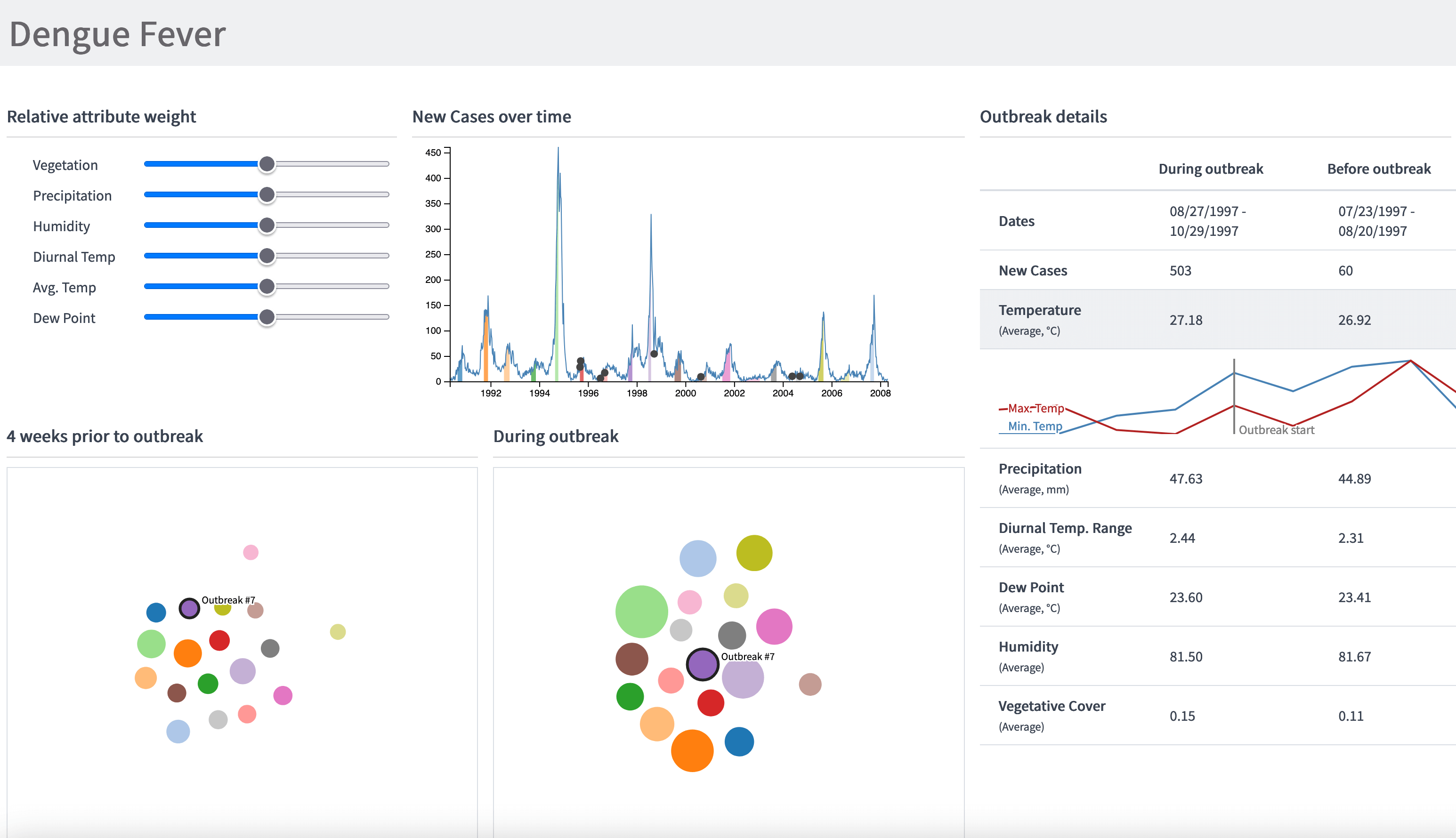
Task: Click the date range 07/23/1997 - 08/20/1997
Action: click(x=1376, y=221)
